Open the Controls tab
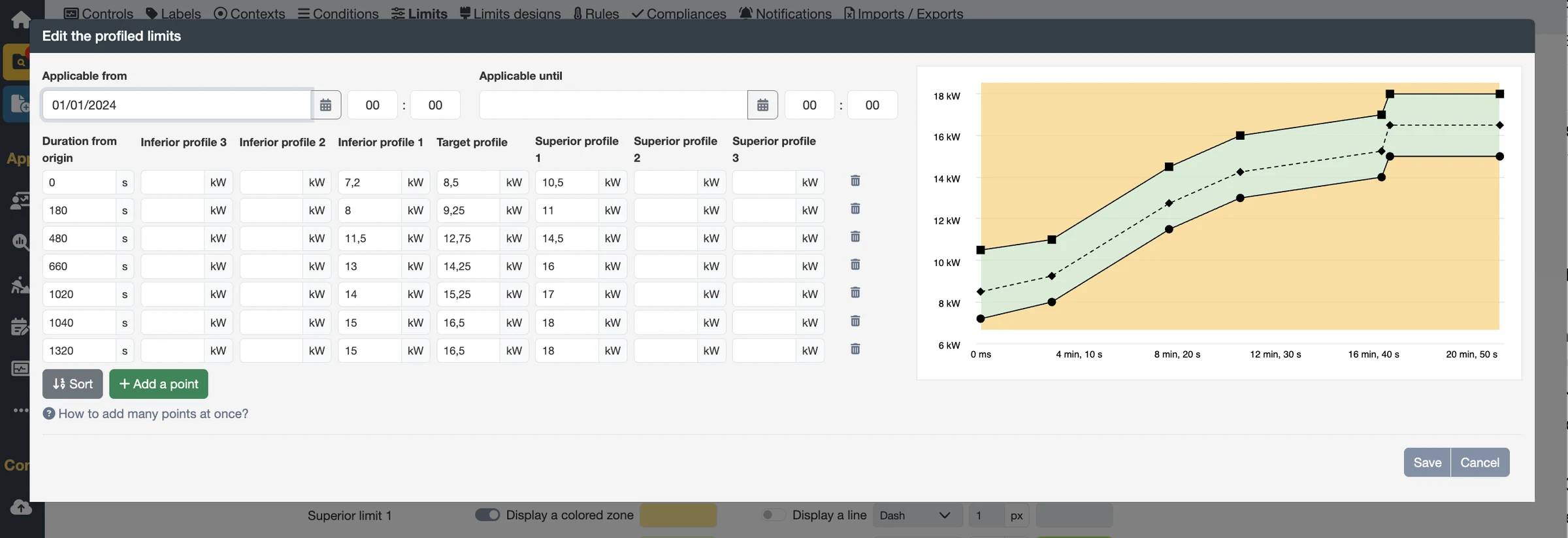Viewport: 1568px width, 538px height. [99, 14]
